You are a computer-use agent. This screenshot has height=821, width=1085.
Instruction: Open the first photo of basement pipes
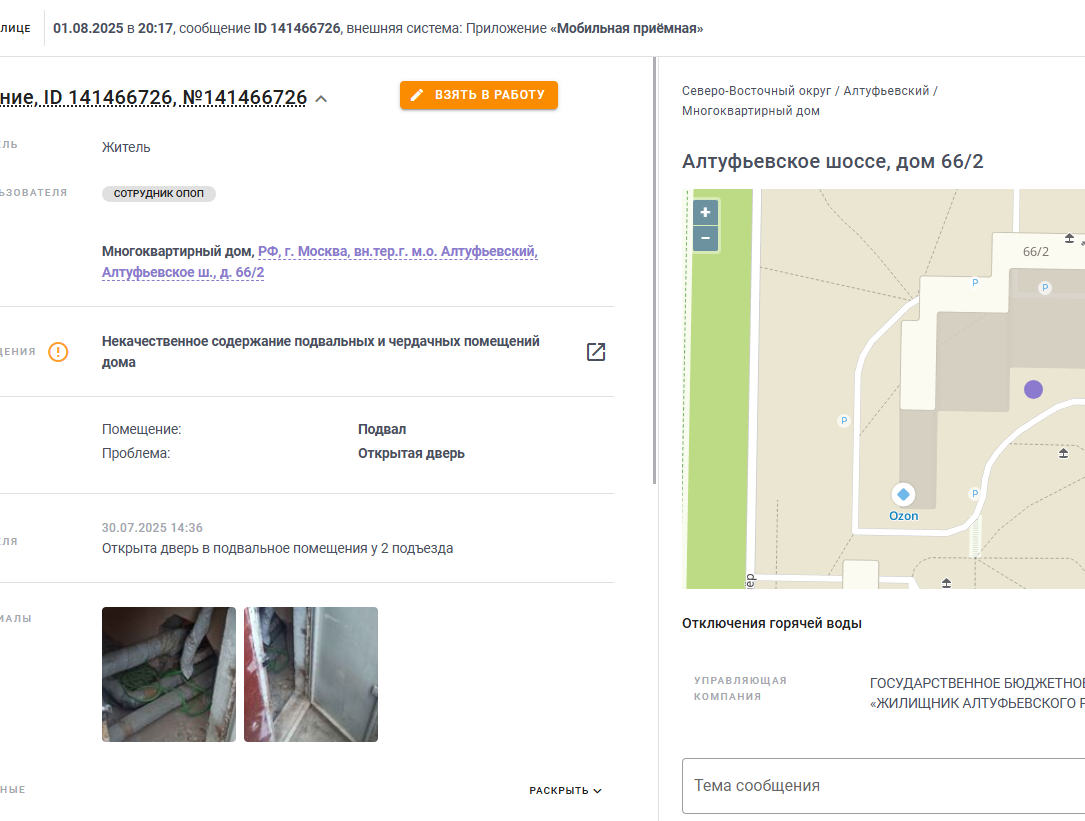click(169, 674)
